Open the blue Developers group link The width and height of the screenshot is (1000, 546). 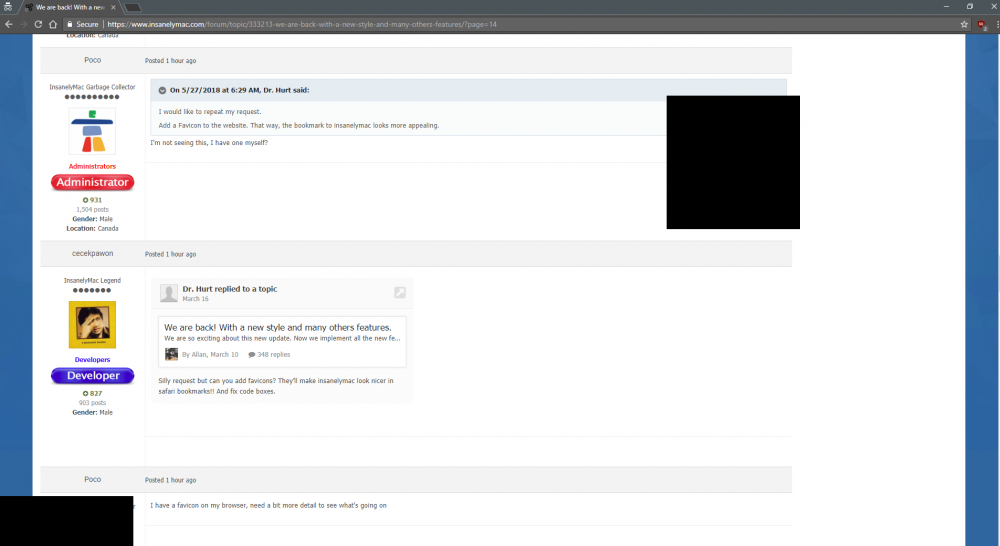click(92, 360)
